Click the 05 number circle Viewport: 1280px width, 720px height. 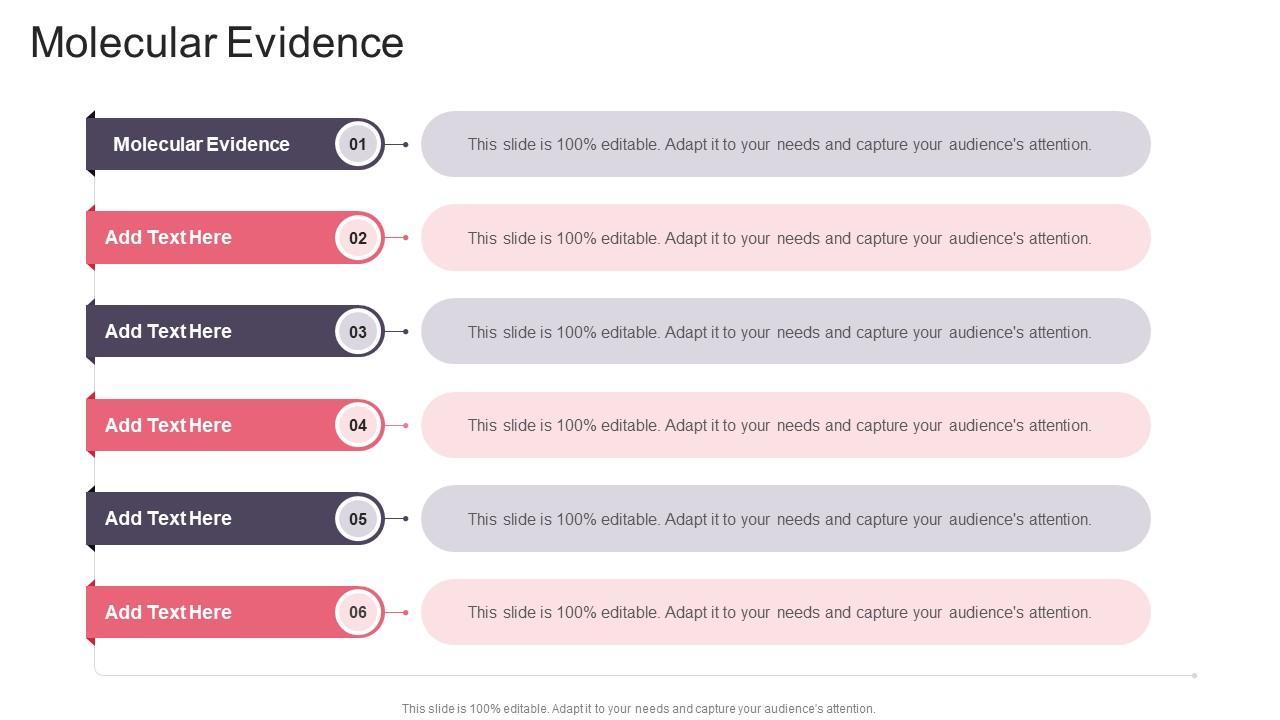[358, 519]
